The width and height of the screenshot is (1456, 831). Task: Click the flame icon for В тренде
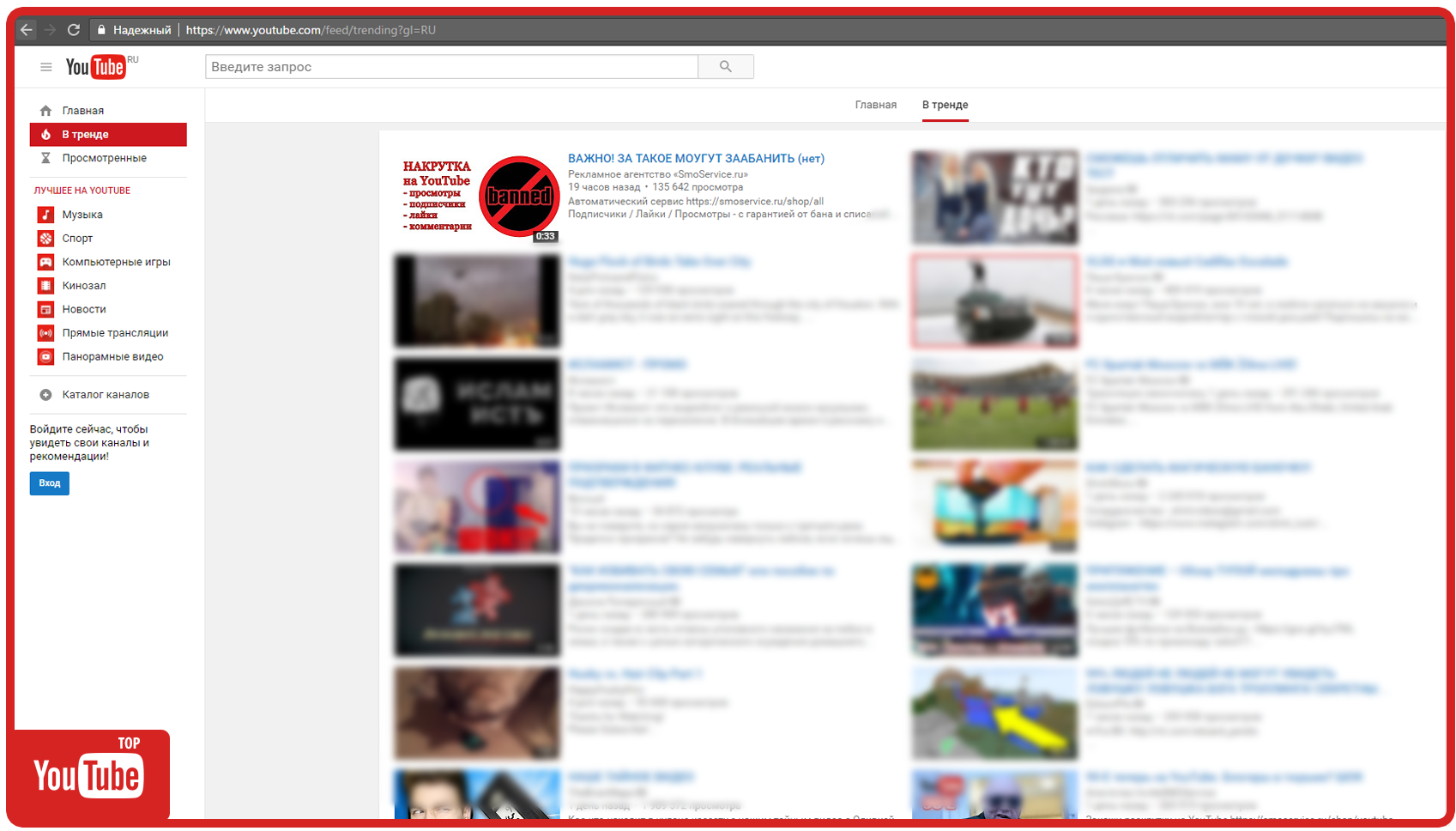click(x=45, y=135)
